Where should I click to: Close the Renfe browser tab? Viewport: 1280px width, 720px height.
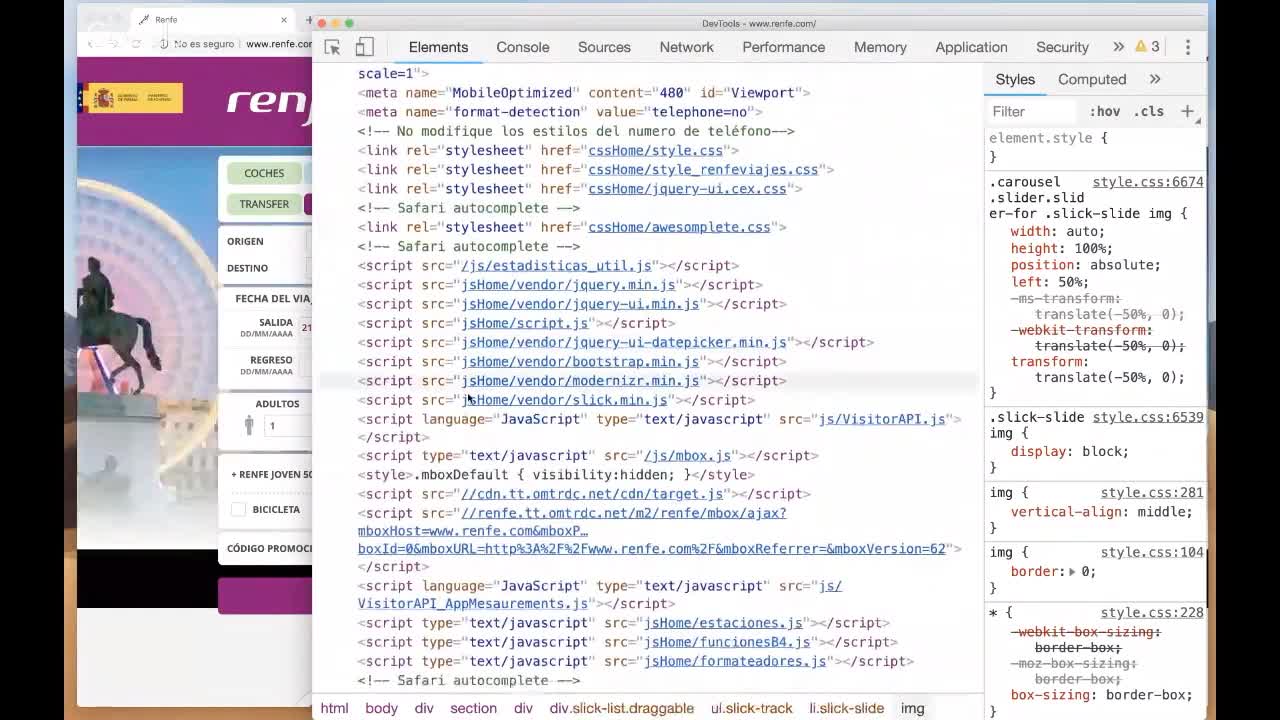[x=284, y=20]
